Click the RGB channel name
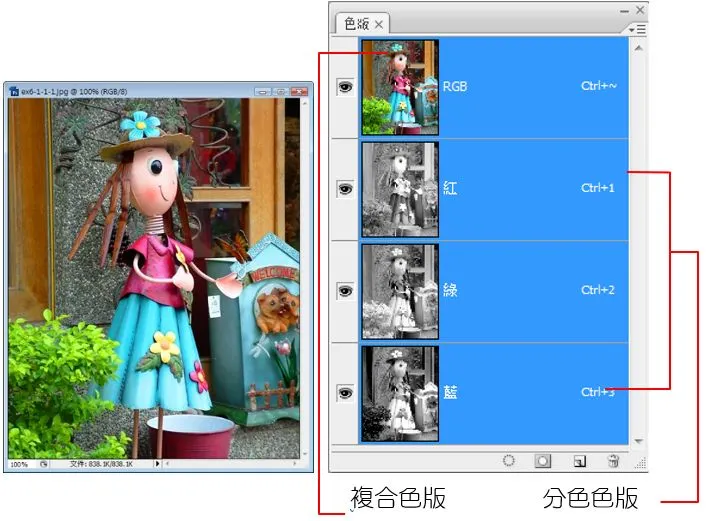Screen dimensions: 706x521 [x=455, y=86]
